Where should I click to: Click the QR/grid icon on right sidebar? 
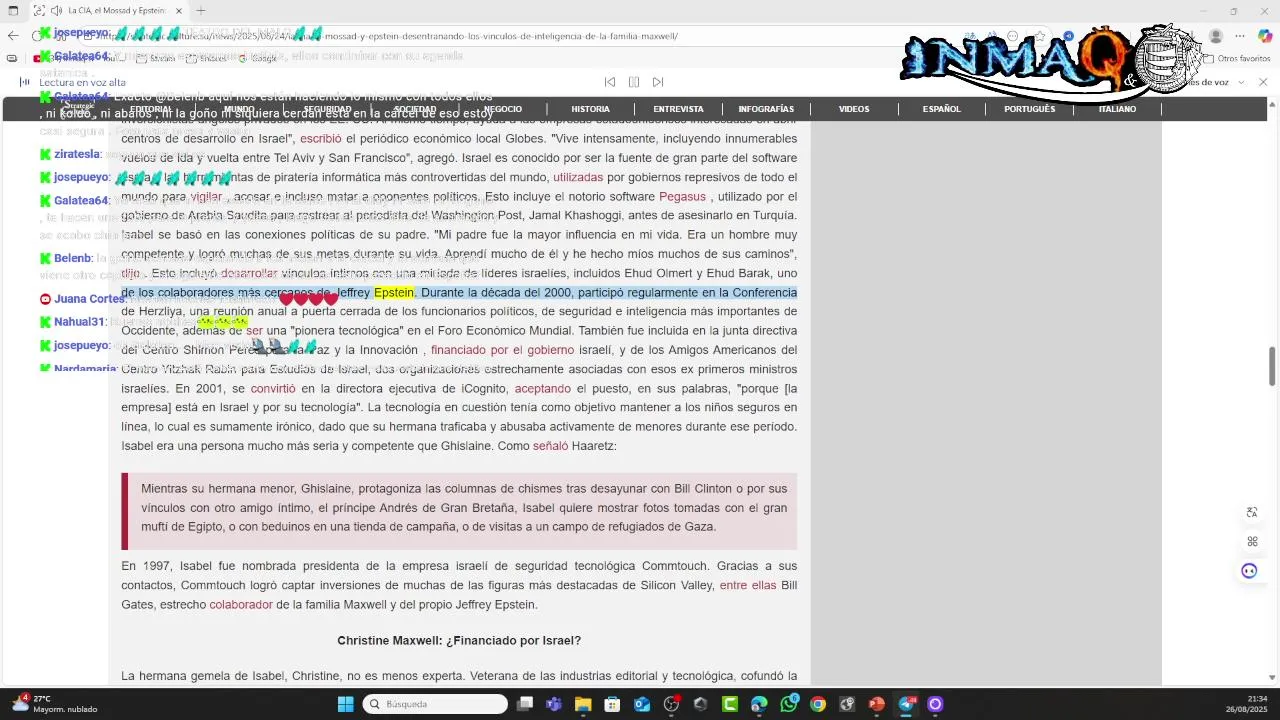1252,542
